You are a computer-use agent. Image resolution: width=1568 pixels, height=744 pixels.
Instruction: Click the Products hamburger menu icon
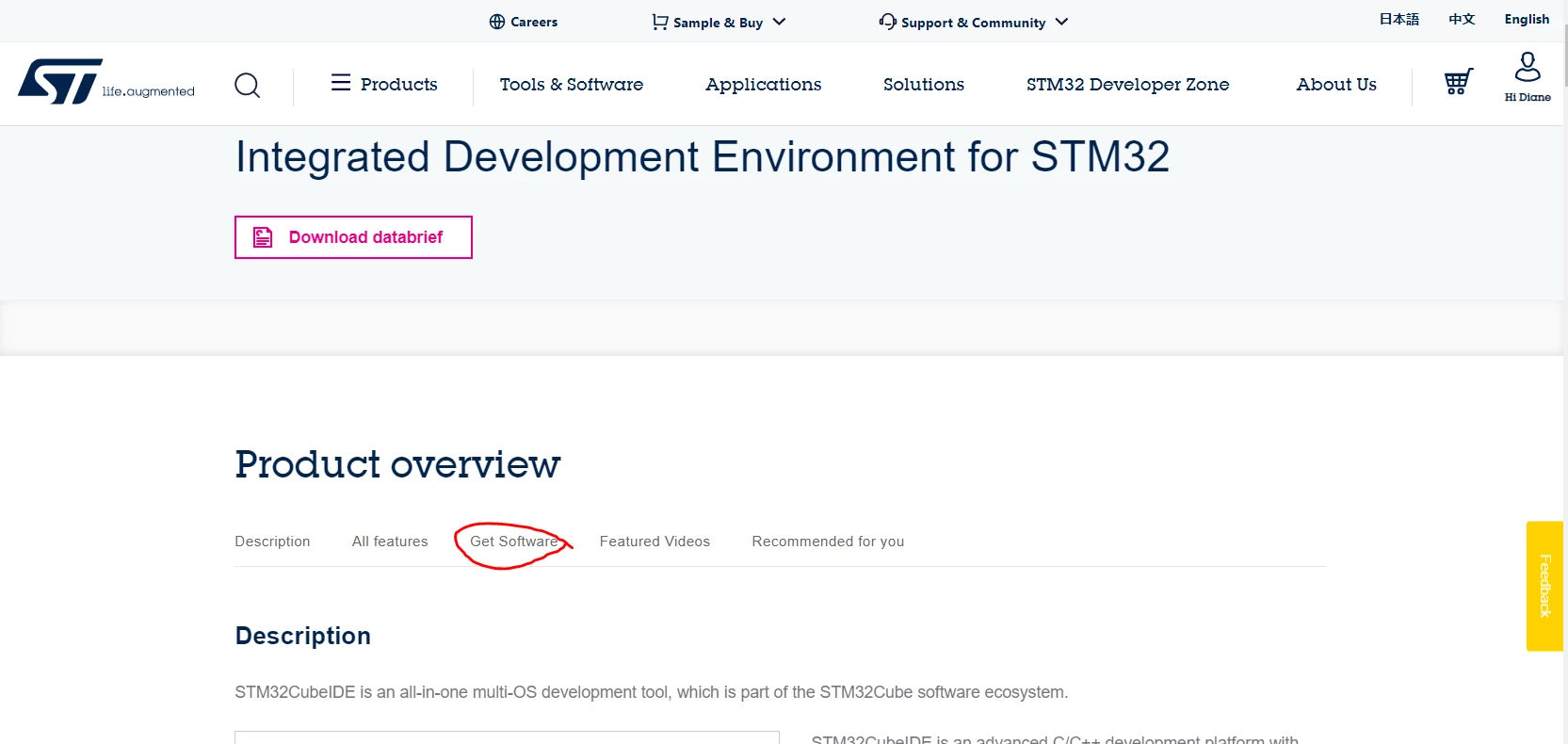click(341, 83)
